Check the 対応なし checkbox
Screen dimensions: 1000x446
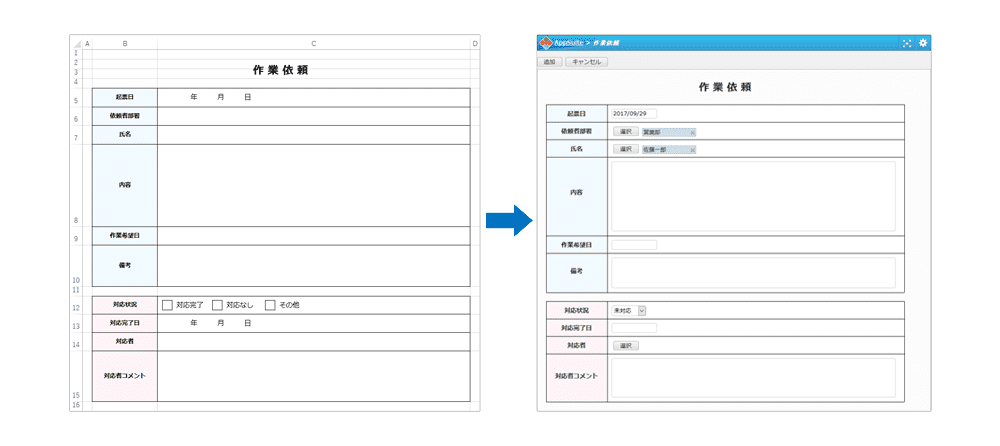coord(217,304)
